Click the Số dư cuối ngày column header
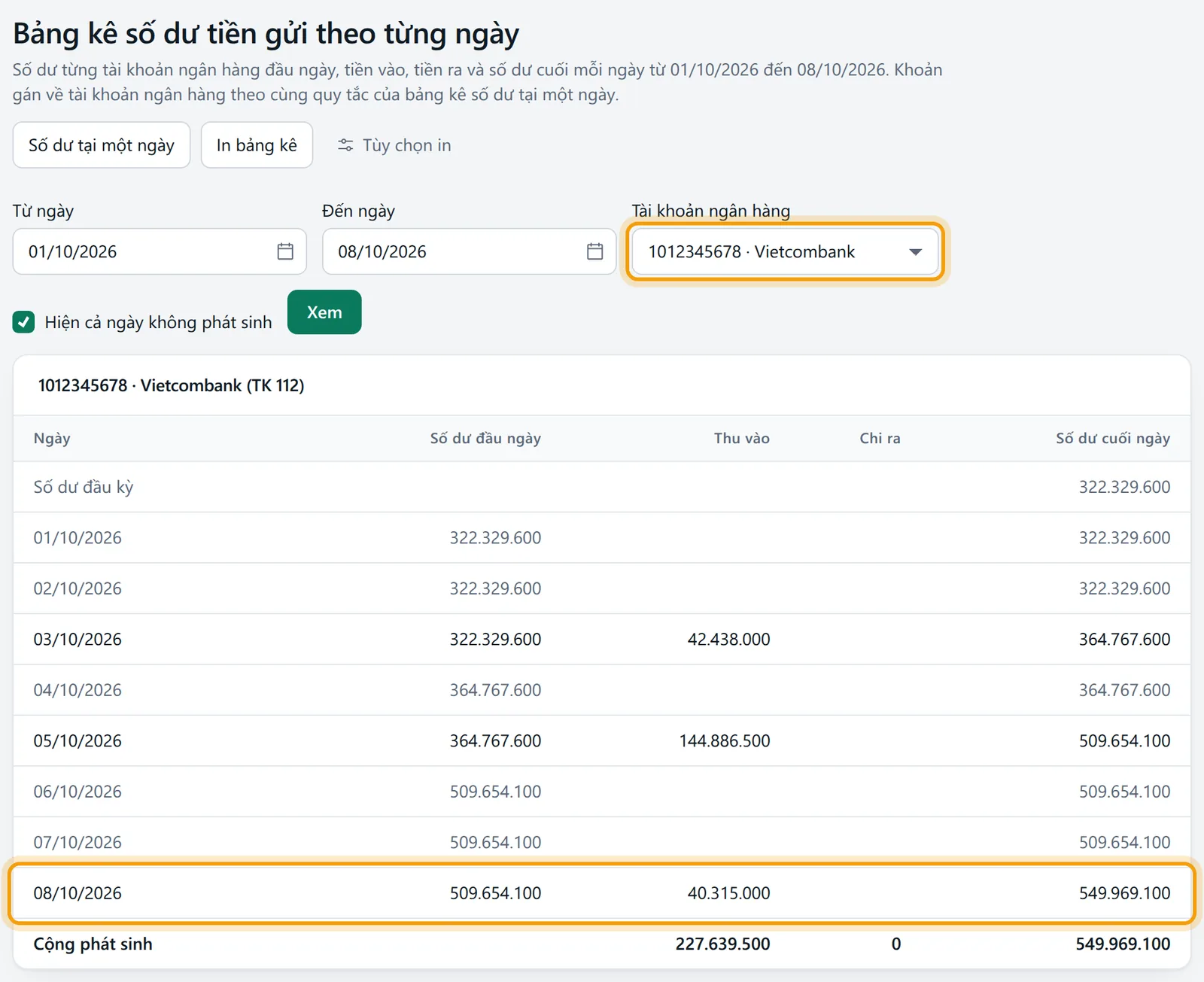This screenshot has width=1204, height=982. [1113, 439]
